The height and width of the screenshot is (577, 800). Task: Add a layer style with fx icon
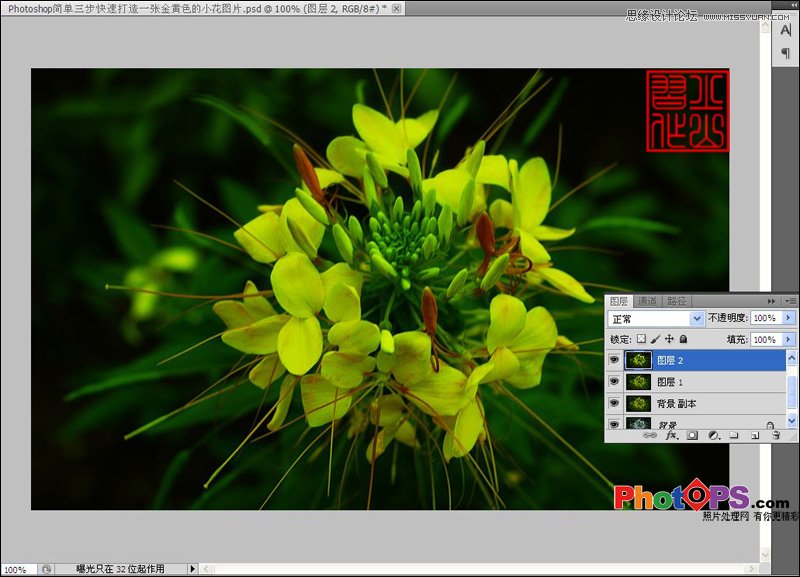[x=671, y=436]
